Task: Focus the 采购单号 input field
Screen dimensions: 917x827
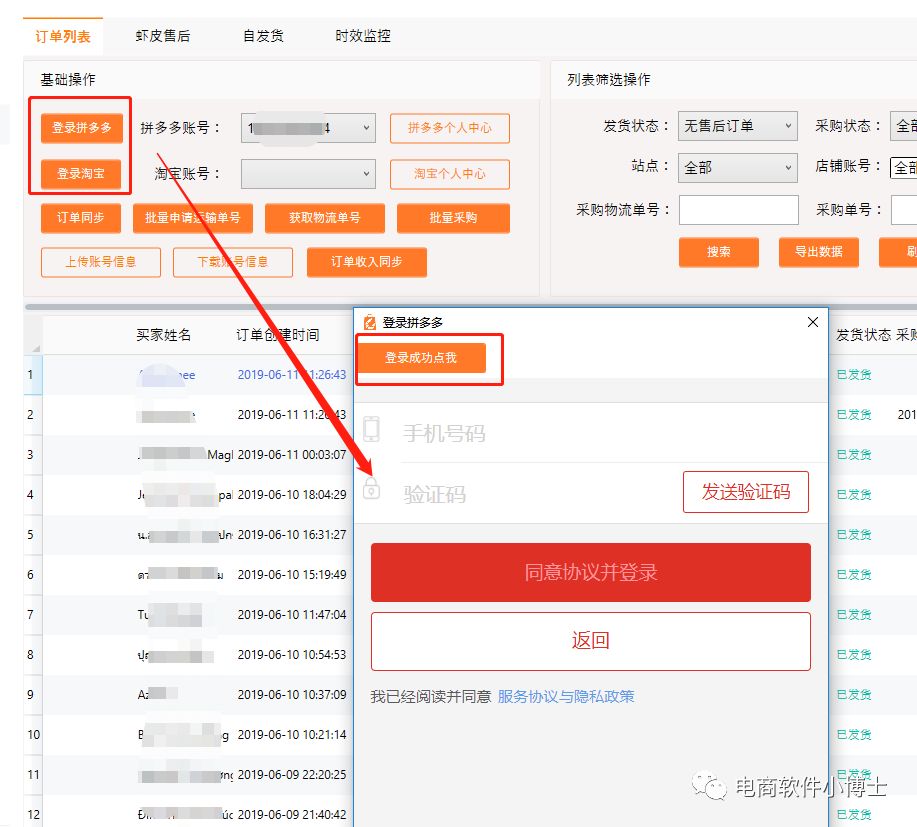Action: point(904,210)
